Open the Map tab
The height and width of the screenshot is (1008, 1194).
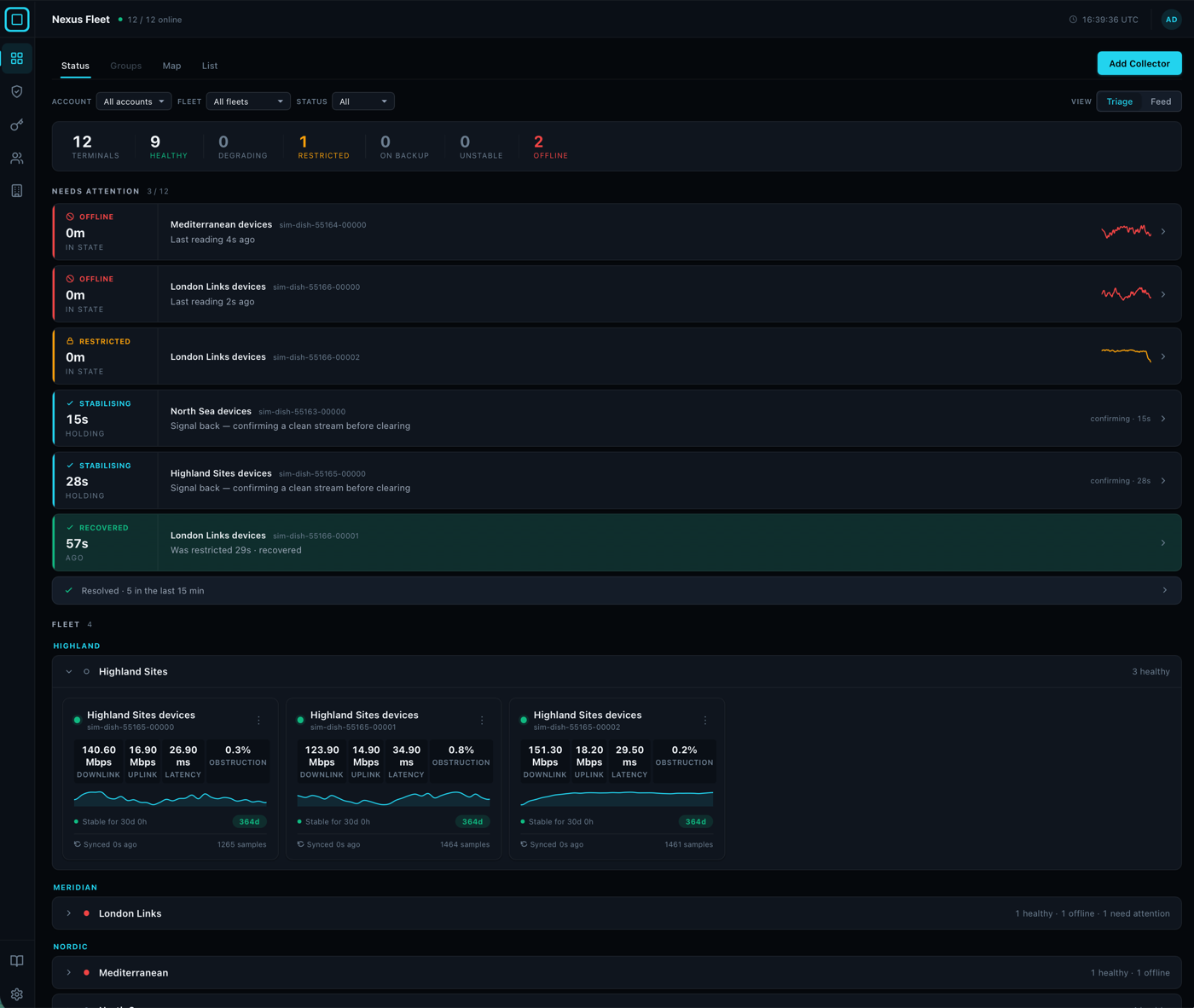(171, 66)
